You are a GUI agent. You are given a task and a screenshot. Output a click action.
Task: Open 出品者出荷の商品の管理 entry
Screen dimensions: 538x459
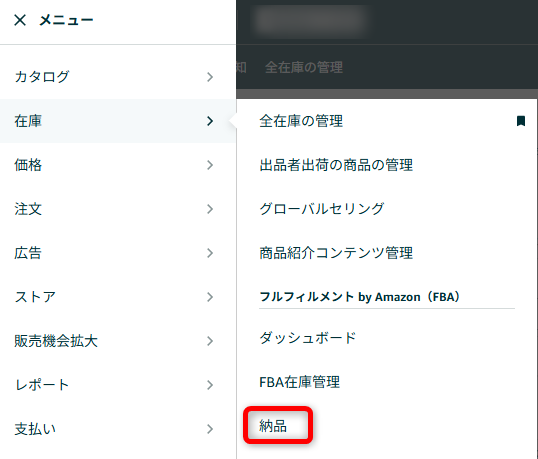tap(336, 165)
